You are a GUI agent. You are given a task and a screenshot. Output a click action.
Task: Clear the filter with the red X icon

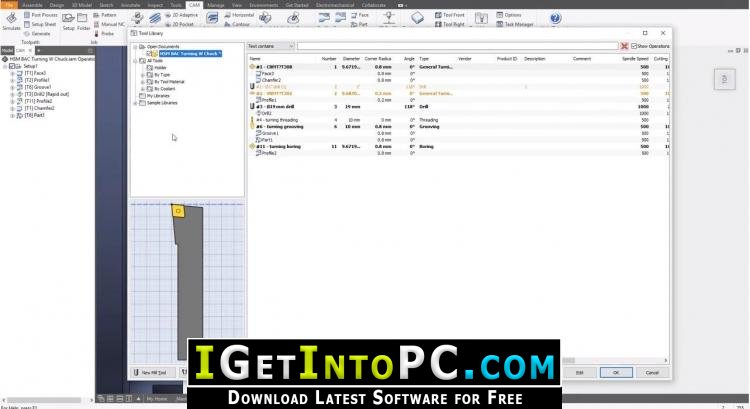(x=624, y=46)
